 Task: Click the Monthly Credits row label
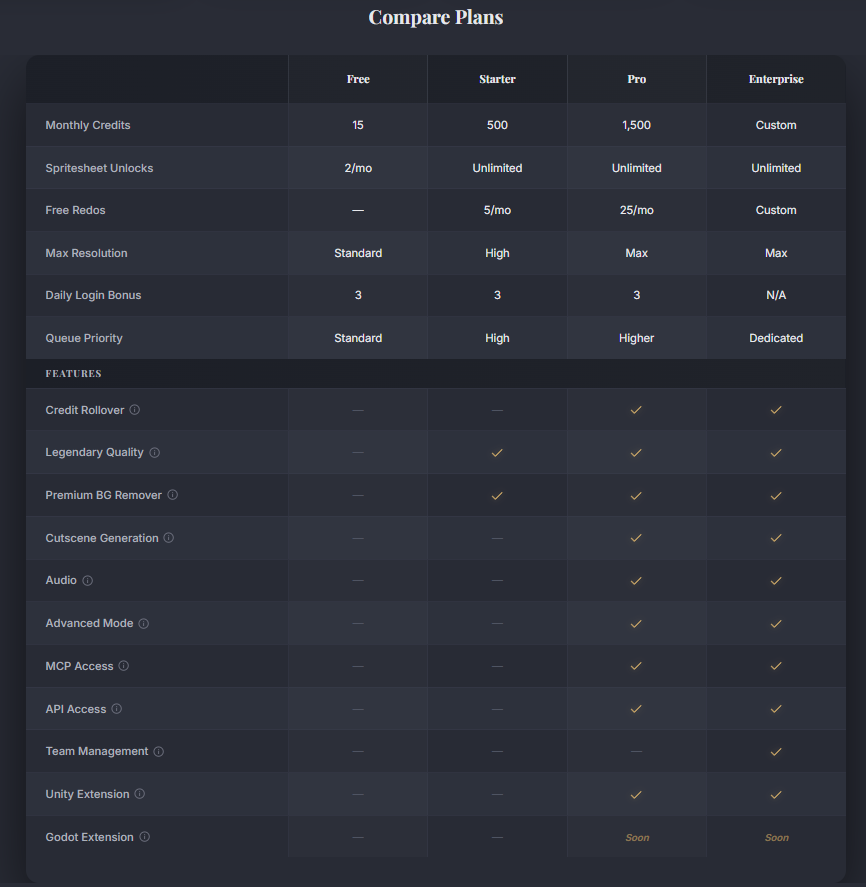pos(88,125)
